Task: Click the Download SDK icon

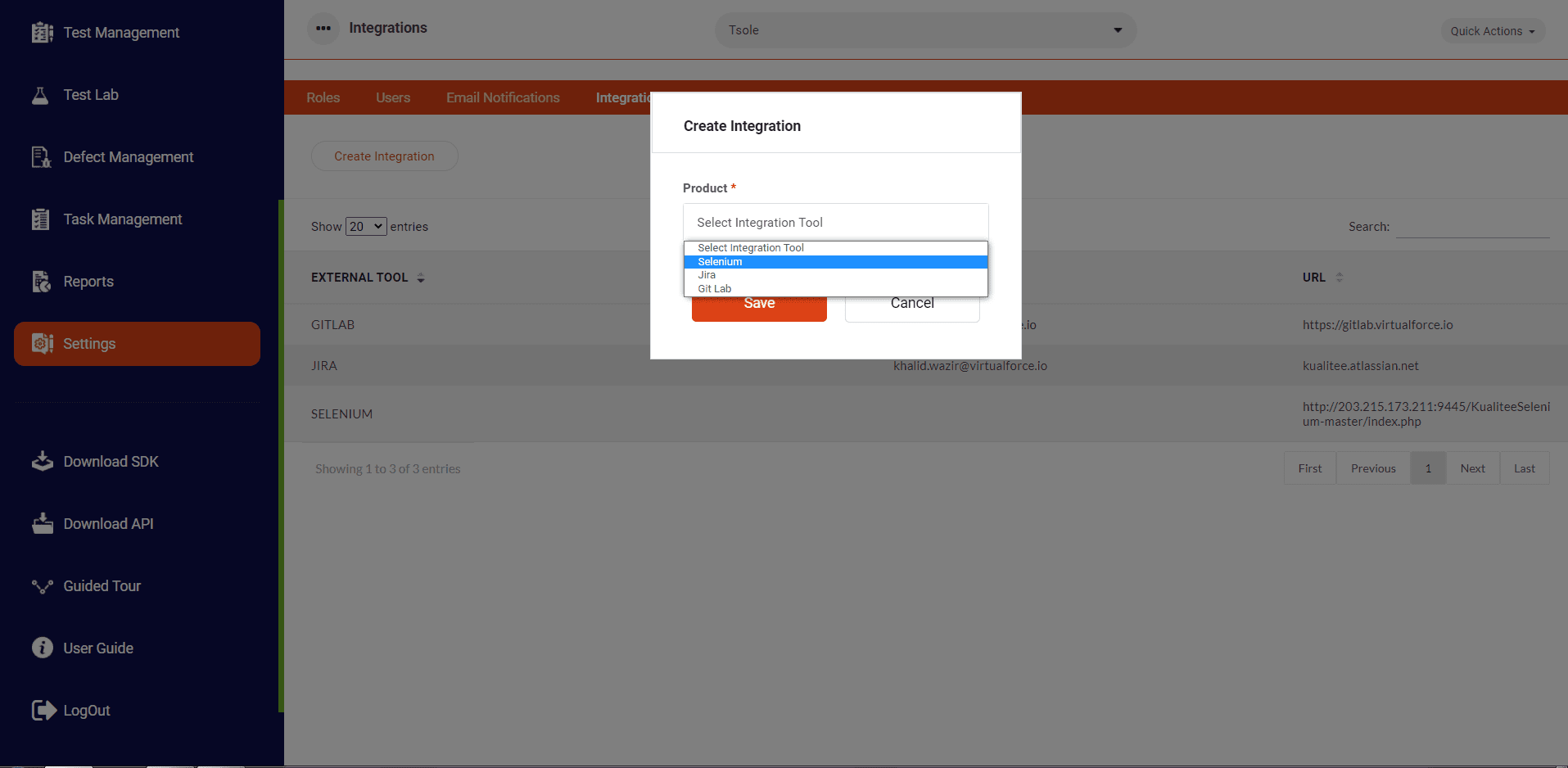Action: coord(42,462)
